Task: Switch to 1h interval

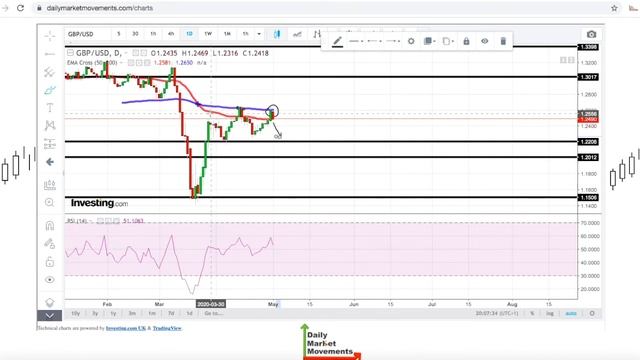Action: click(x=153, y=34)
